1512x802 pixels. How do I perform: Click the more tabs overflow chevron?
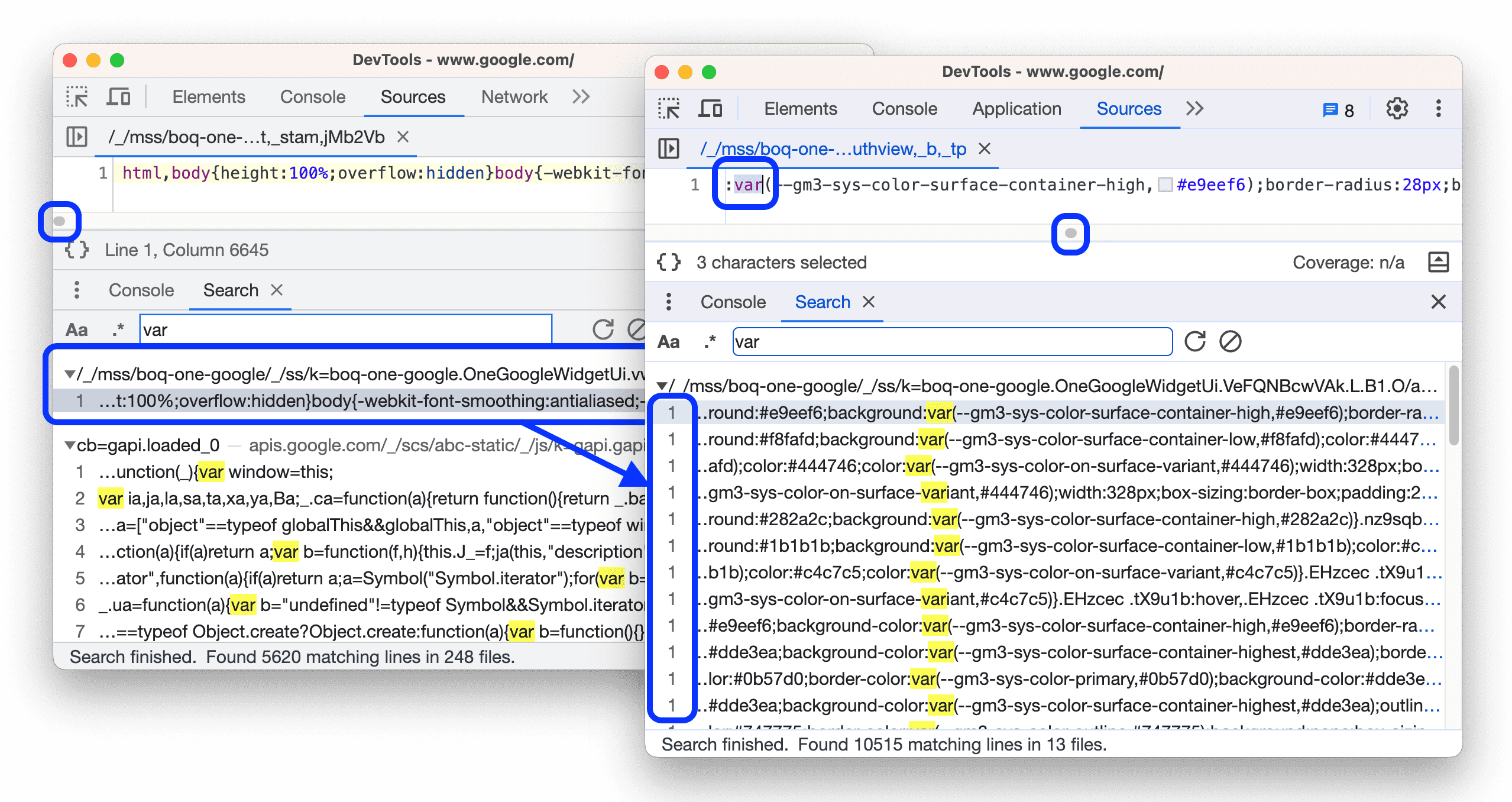(1195, 108)
